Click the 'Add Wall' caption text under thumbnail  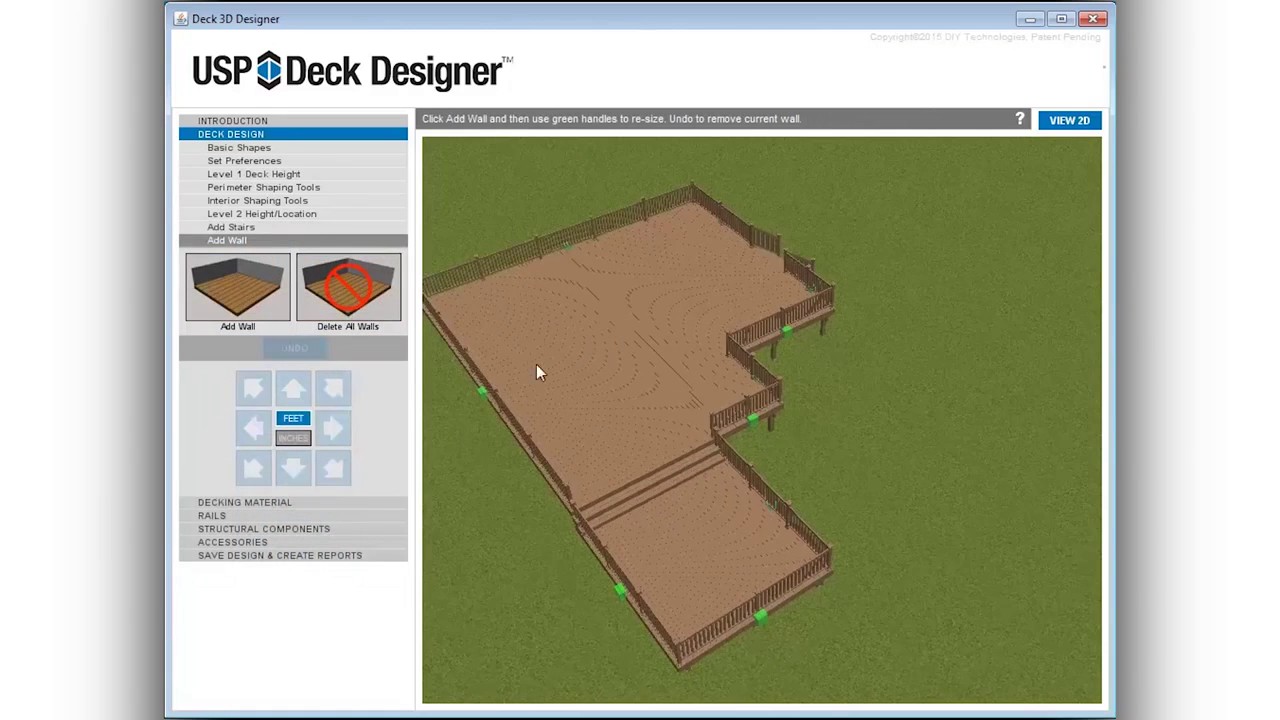click(238, 326)
